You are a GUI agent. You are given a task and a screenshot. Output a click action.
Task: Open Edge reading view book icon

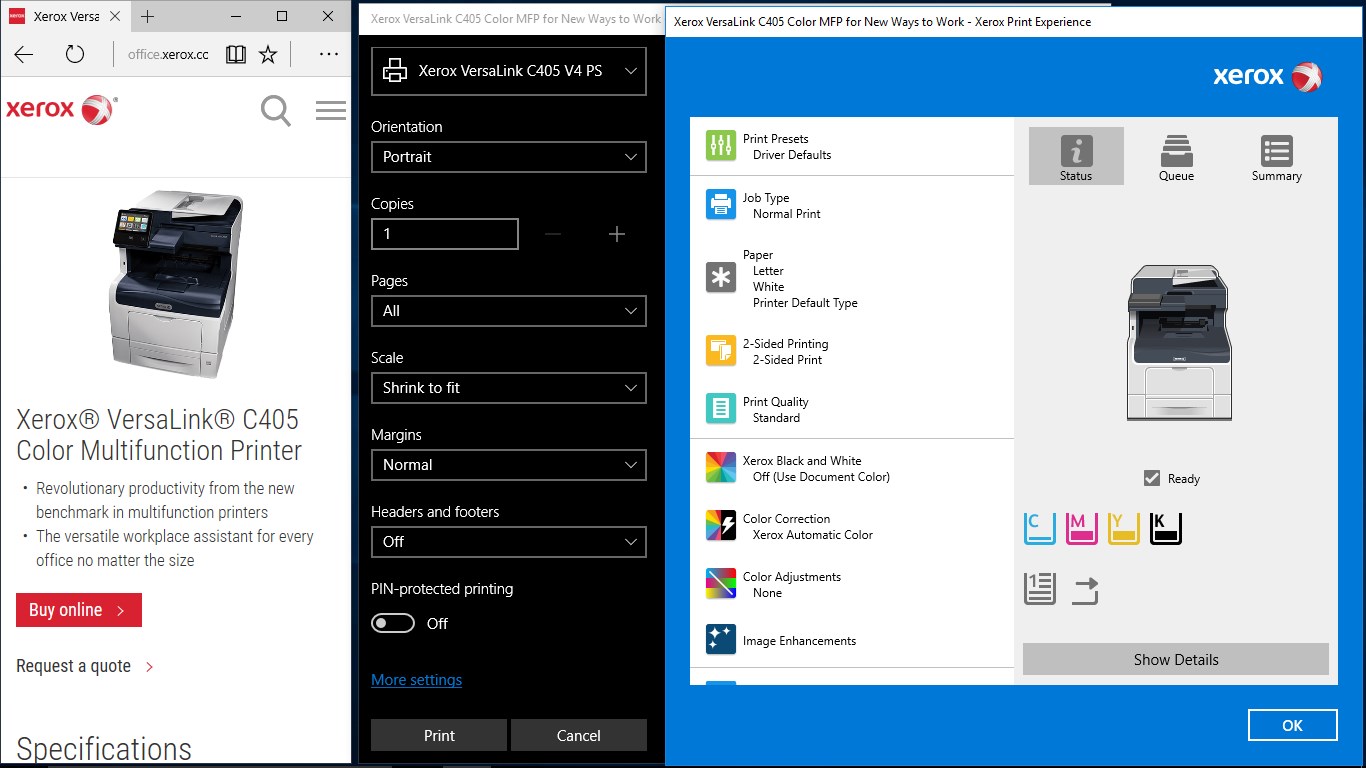[236, 55]
